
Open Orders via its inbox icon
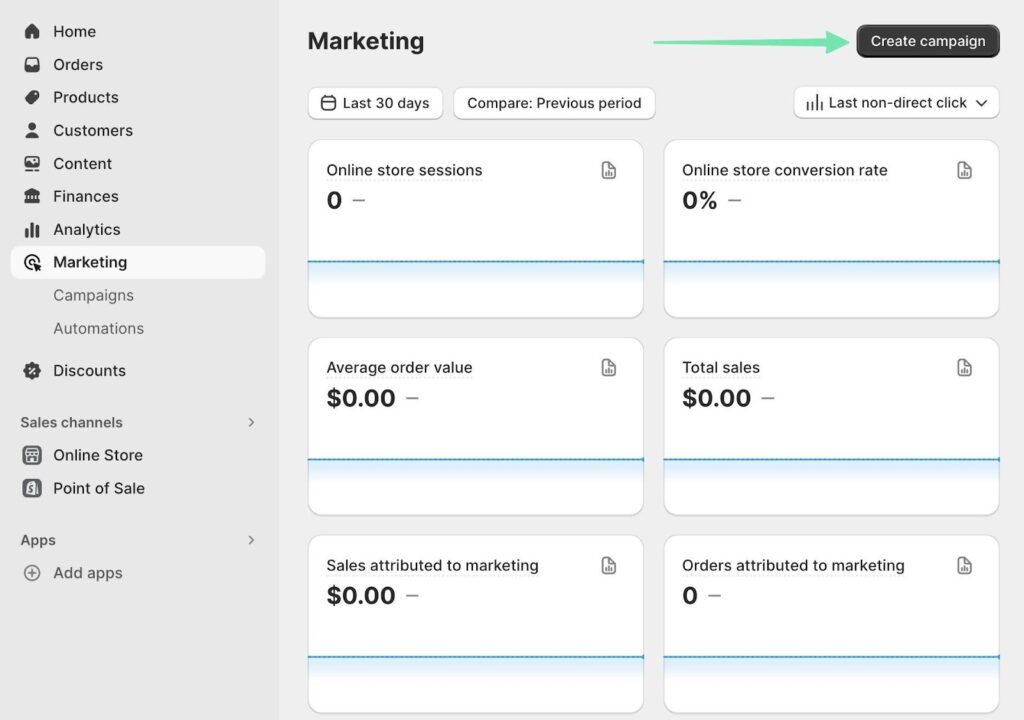coord(32,65)
